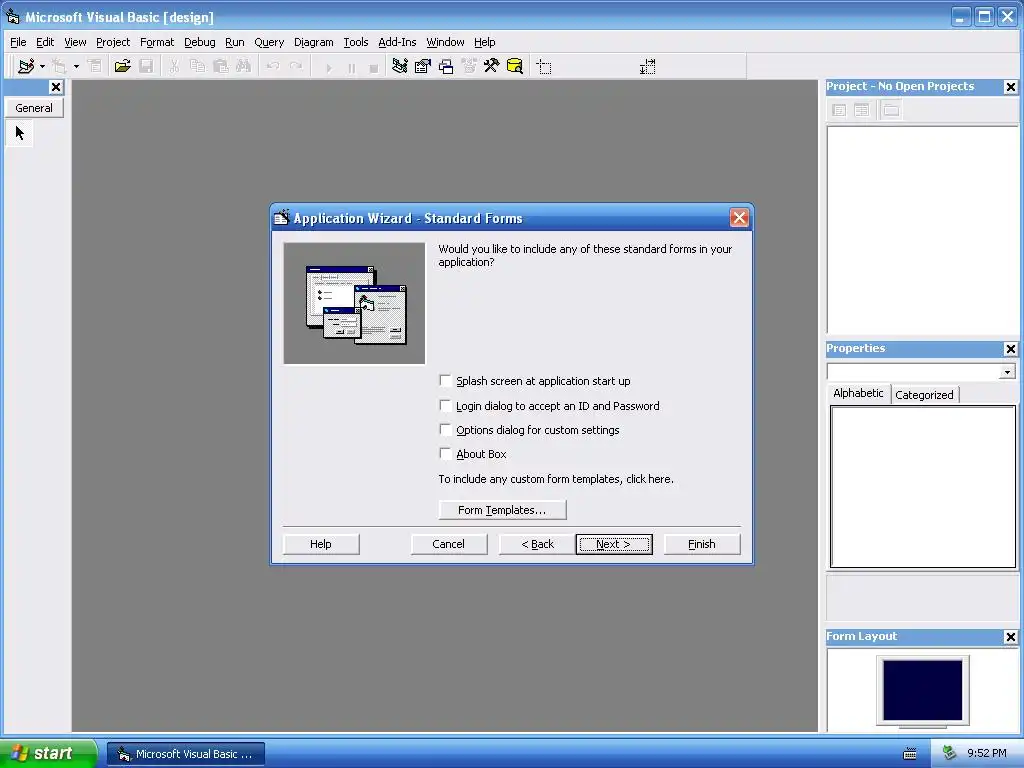The width and height of the screenshot is (1024, 768).
Task: Open the Add Form dropdown arrow
Action: (76, 66)
